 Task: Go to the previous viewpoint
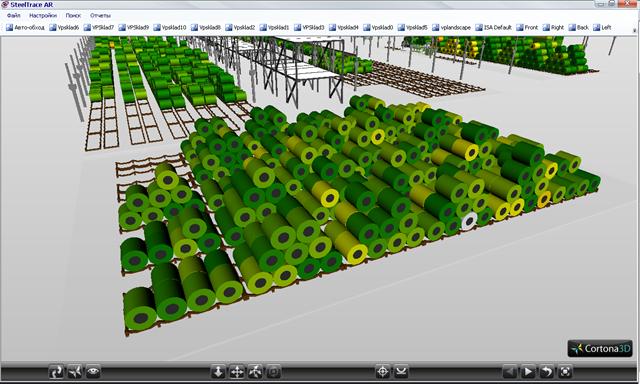coord(509,372)
